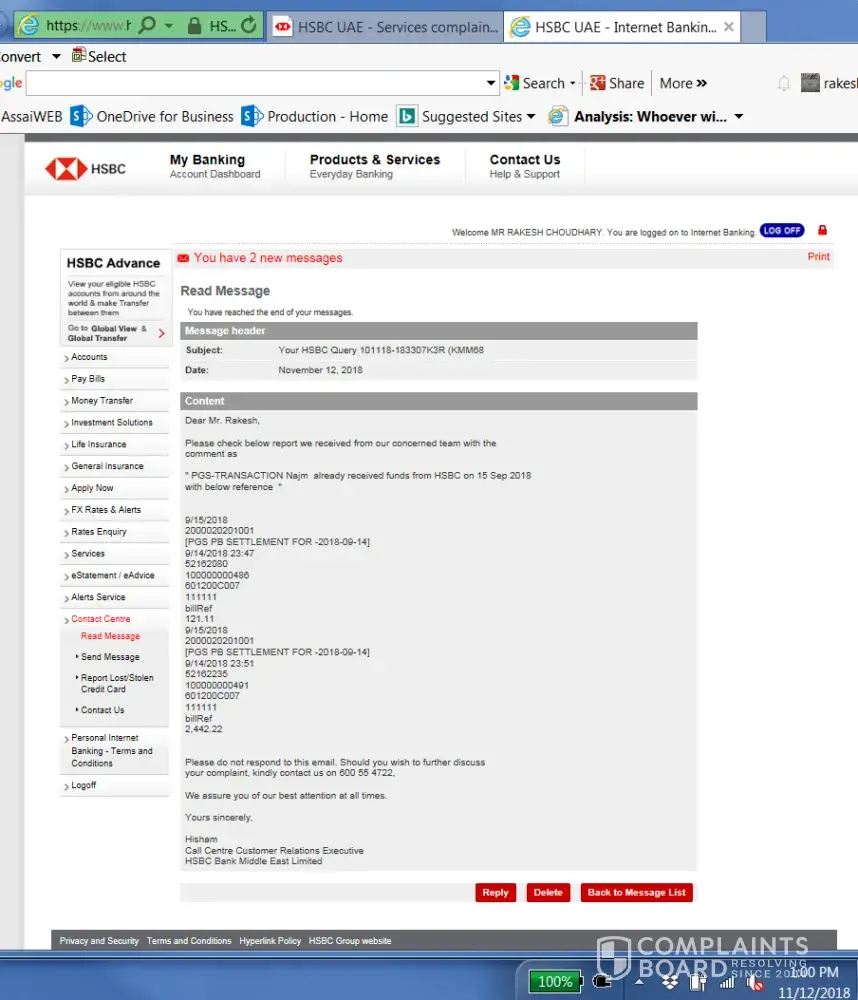This screenshot has height=1000, width=858.
Task: Open Products & Services menu
Action: click(x=374, y=166)
